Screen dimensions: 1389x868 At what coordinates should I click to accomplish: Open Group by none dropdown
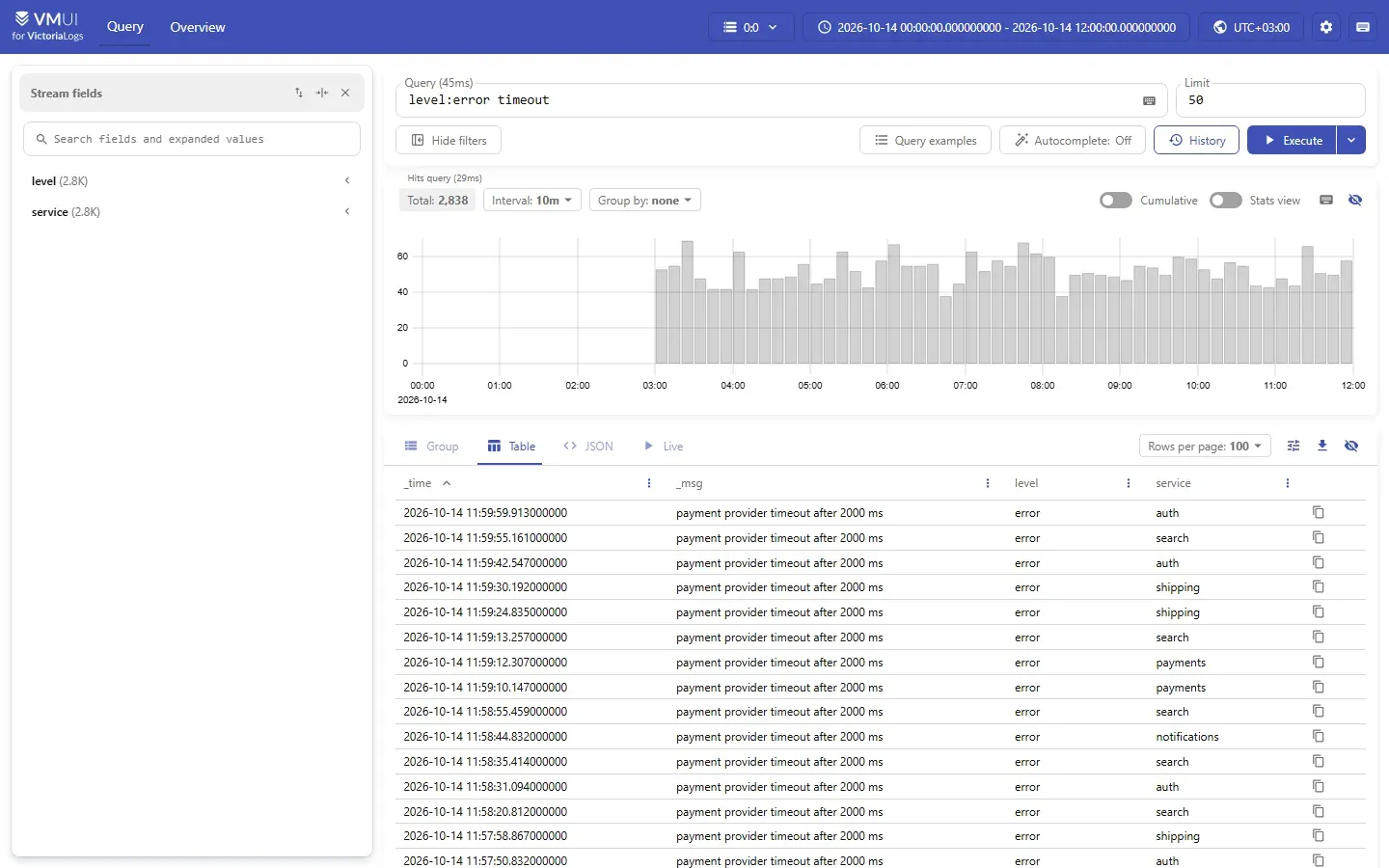645,200
